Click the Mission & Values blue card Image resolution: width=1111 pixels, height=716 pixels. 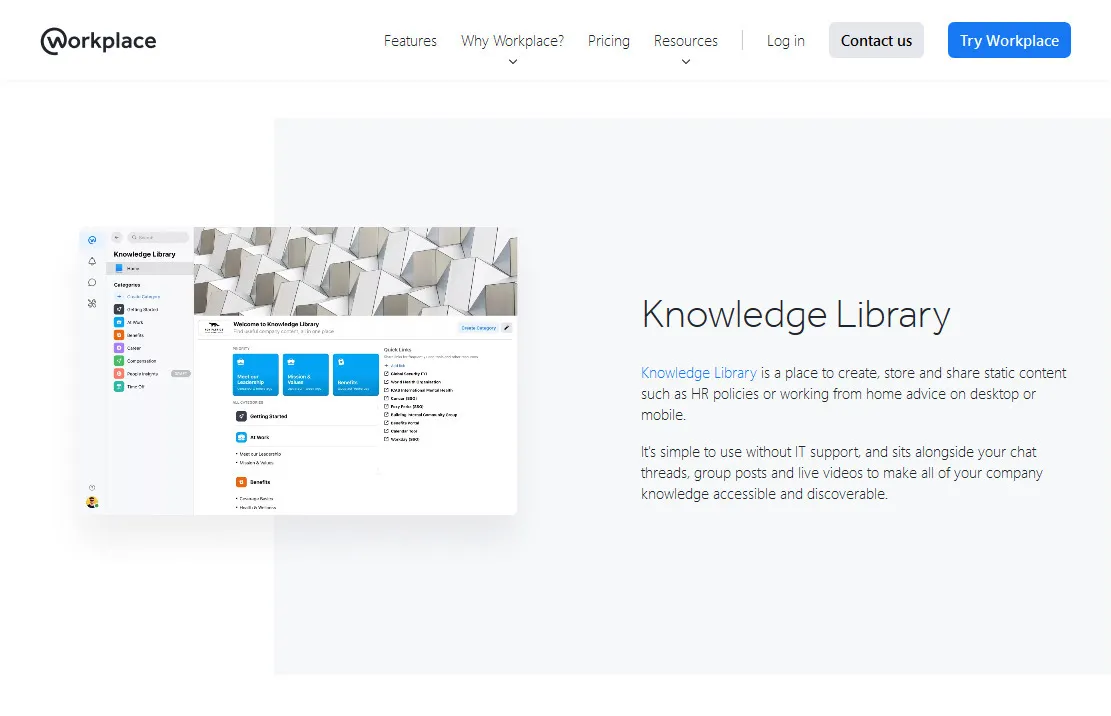coord(305,375)
